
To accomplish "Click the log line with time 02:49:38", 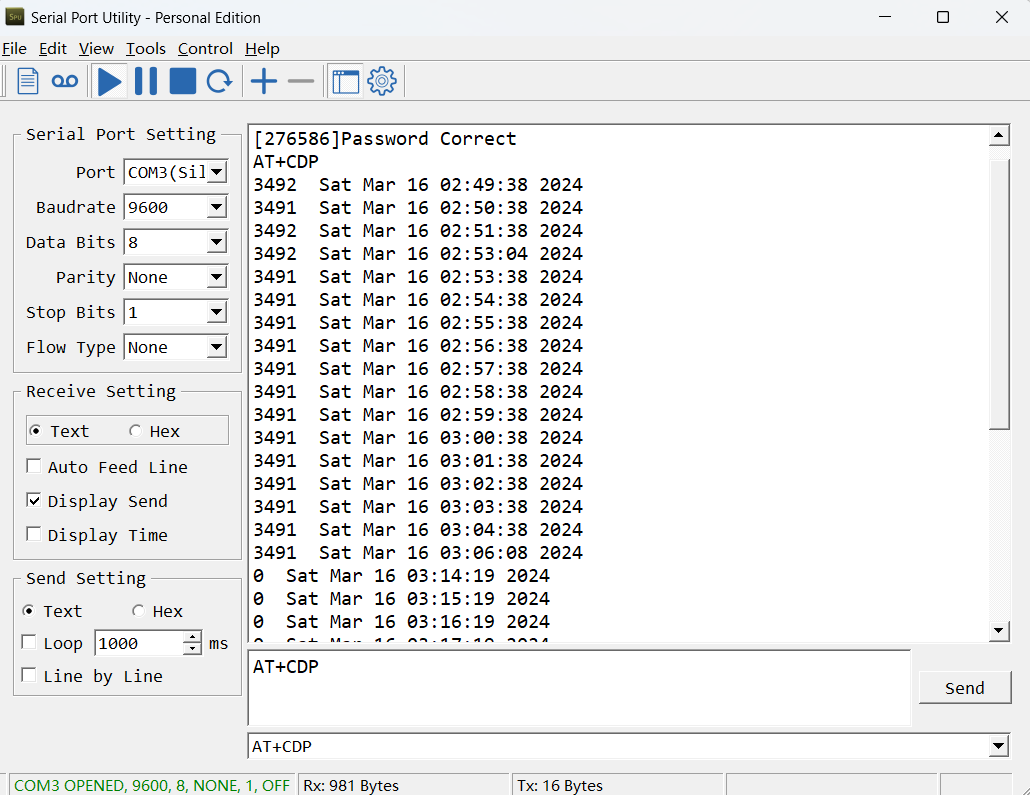I will coord(418,185).
